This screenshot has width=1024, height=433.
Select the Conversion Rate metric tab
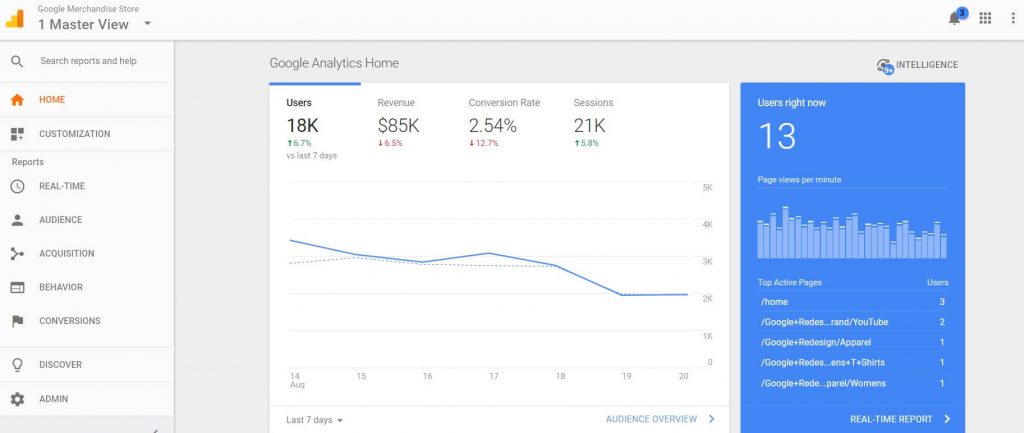click(504, 123)
